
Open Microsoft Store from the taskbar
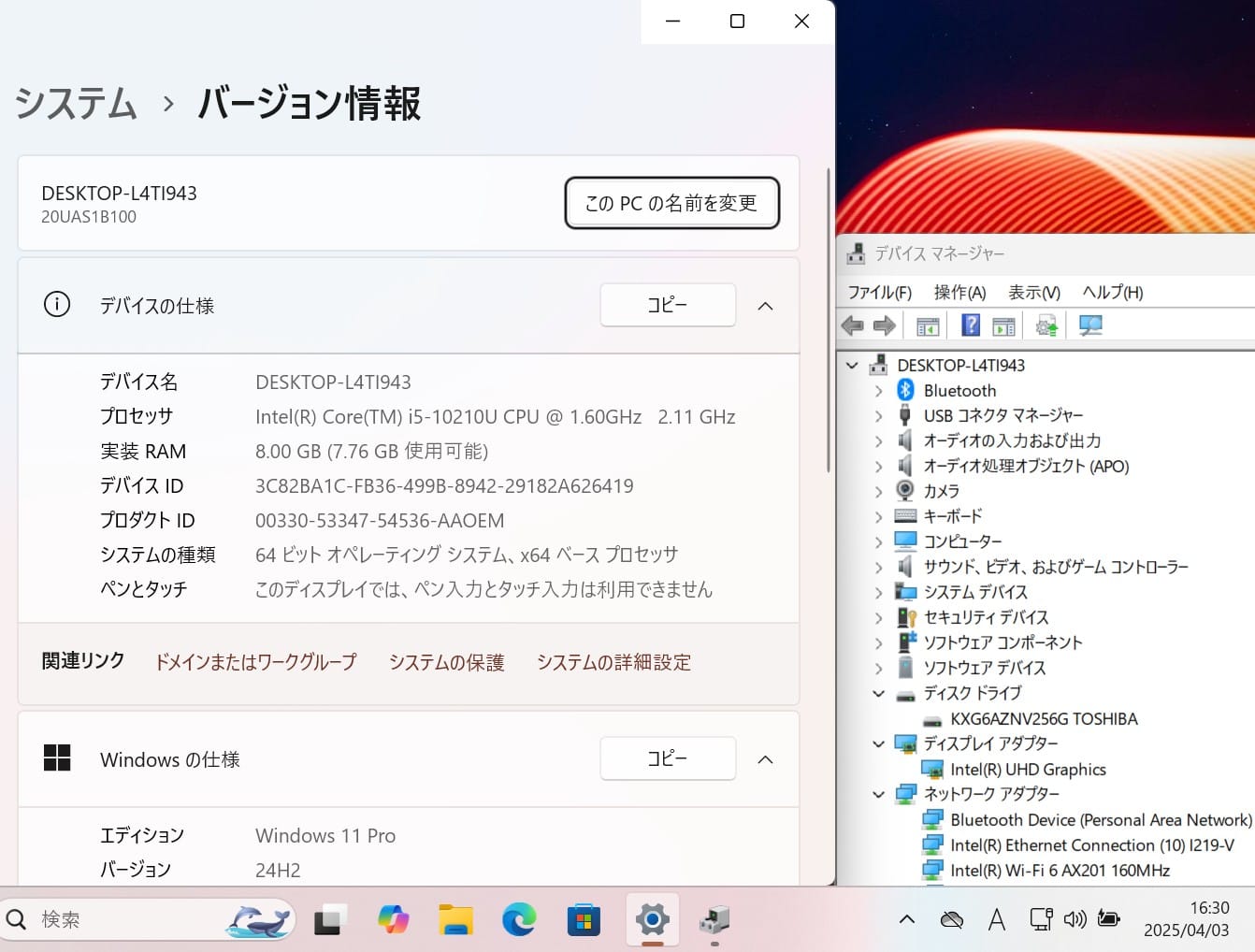[x=584, y=920]
